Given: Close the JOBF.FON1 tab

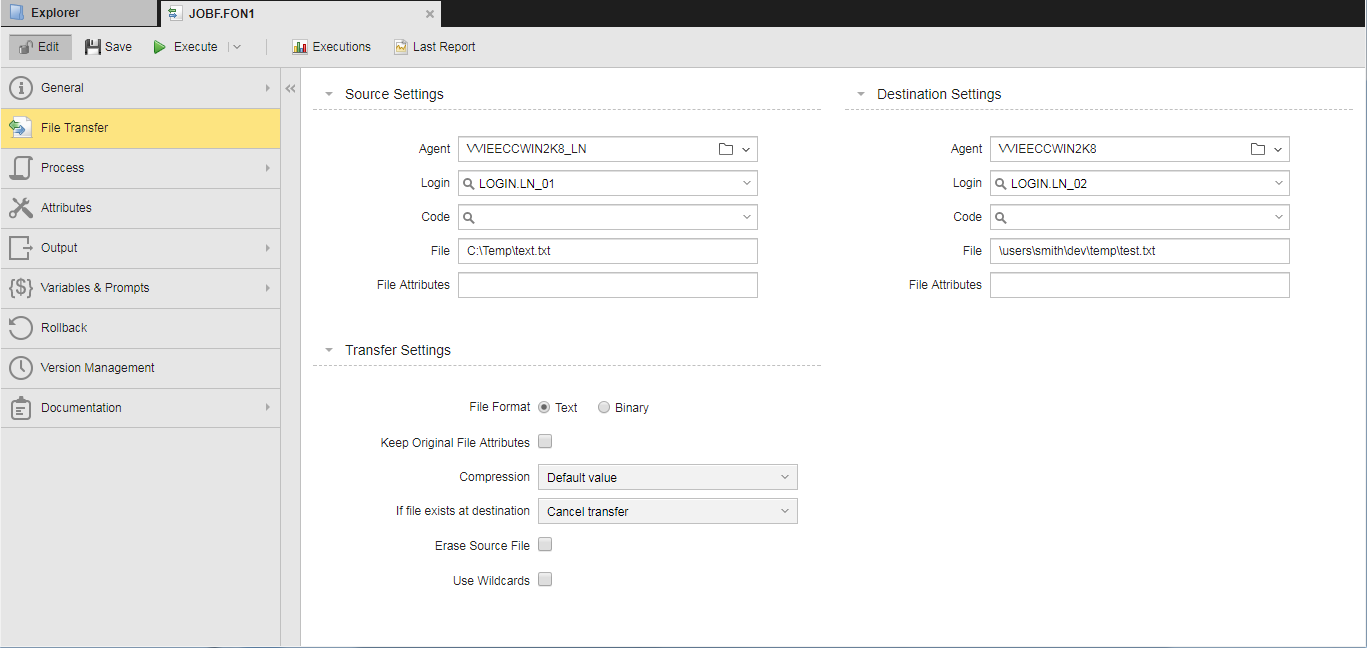Looking at the screenshot, I should [429, 14].
